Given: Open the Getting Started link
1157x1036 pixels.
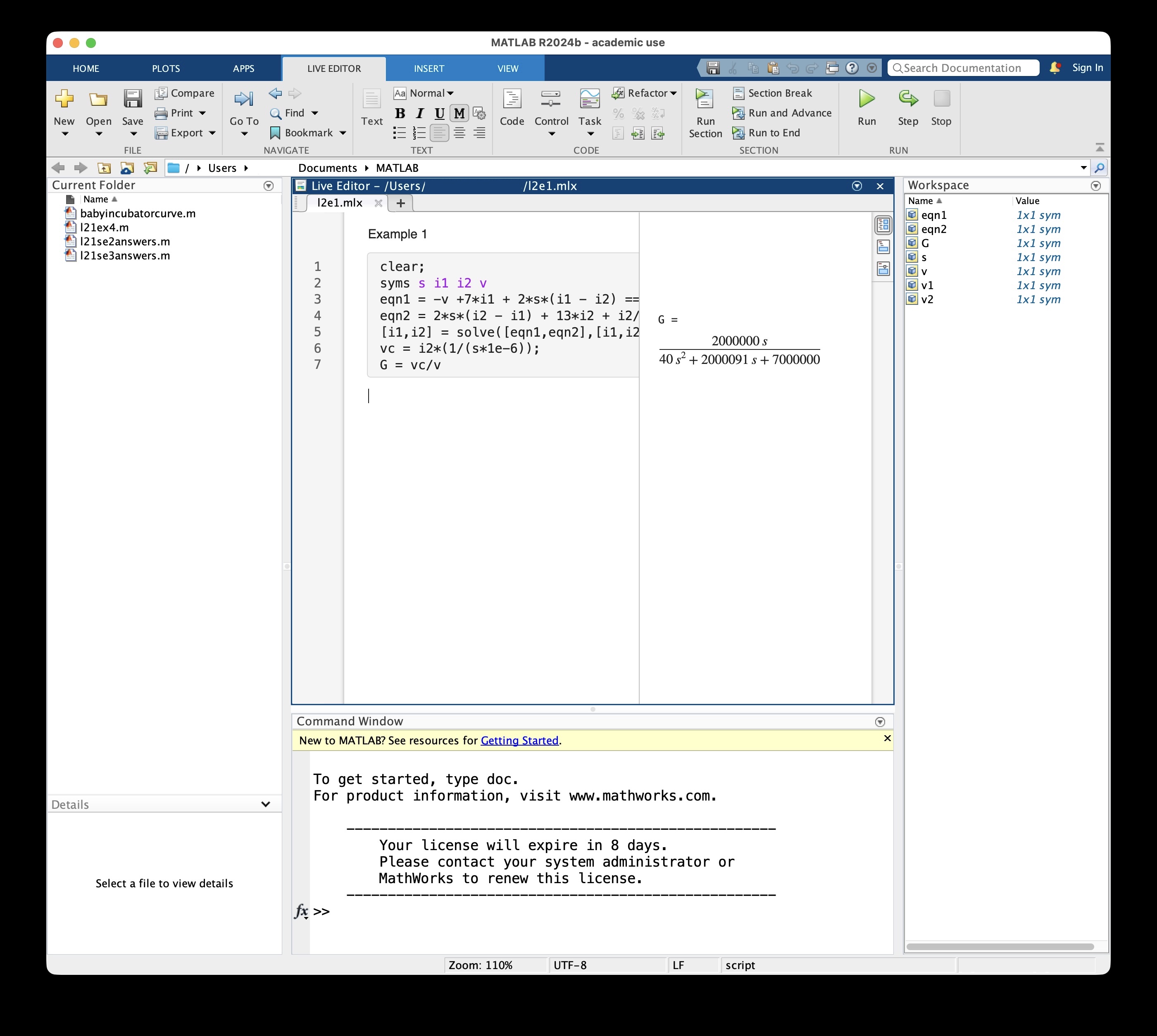Looking at the screenshot, I should (519, 740).
